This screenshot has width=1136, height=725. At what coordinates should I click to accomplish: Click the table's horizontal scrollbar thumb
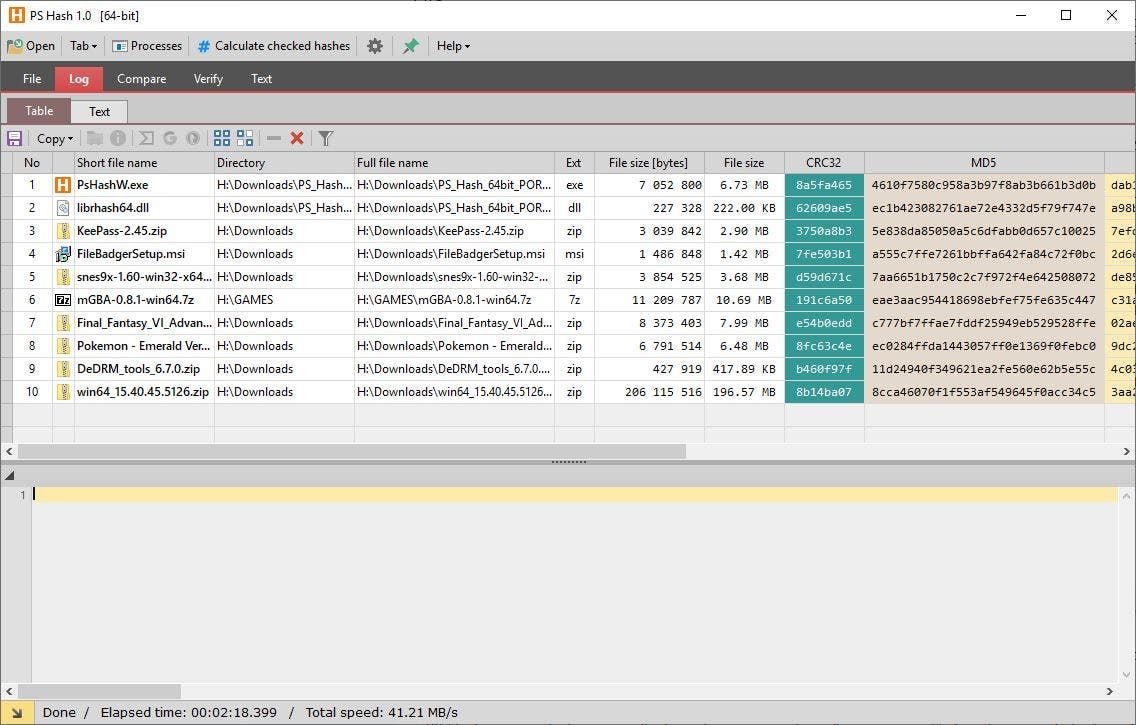351,451
